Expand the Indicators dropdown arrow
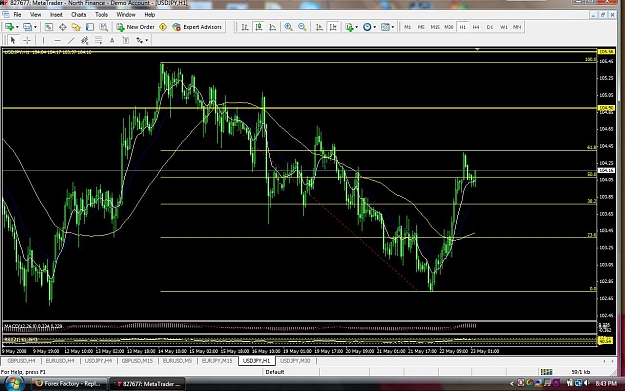The image size is (625, 391). 356,27
